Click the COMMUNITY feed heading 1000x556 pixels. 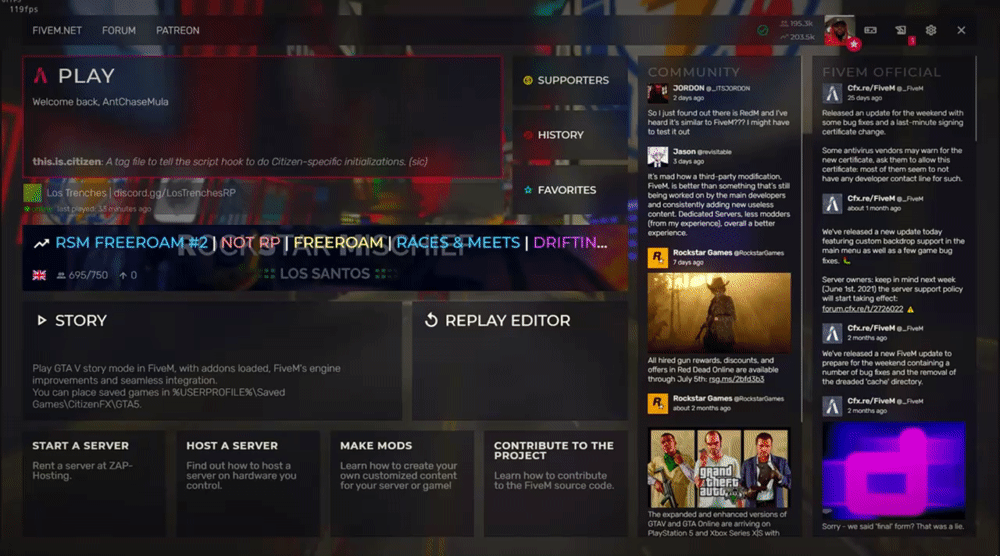pyautogui.click(x=693, y=73)
